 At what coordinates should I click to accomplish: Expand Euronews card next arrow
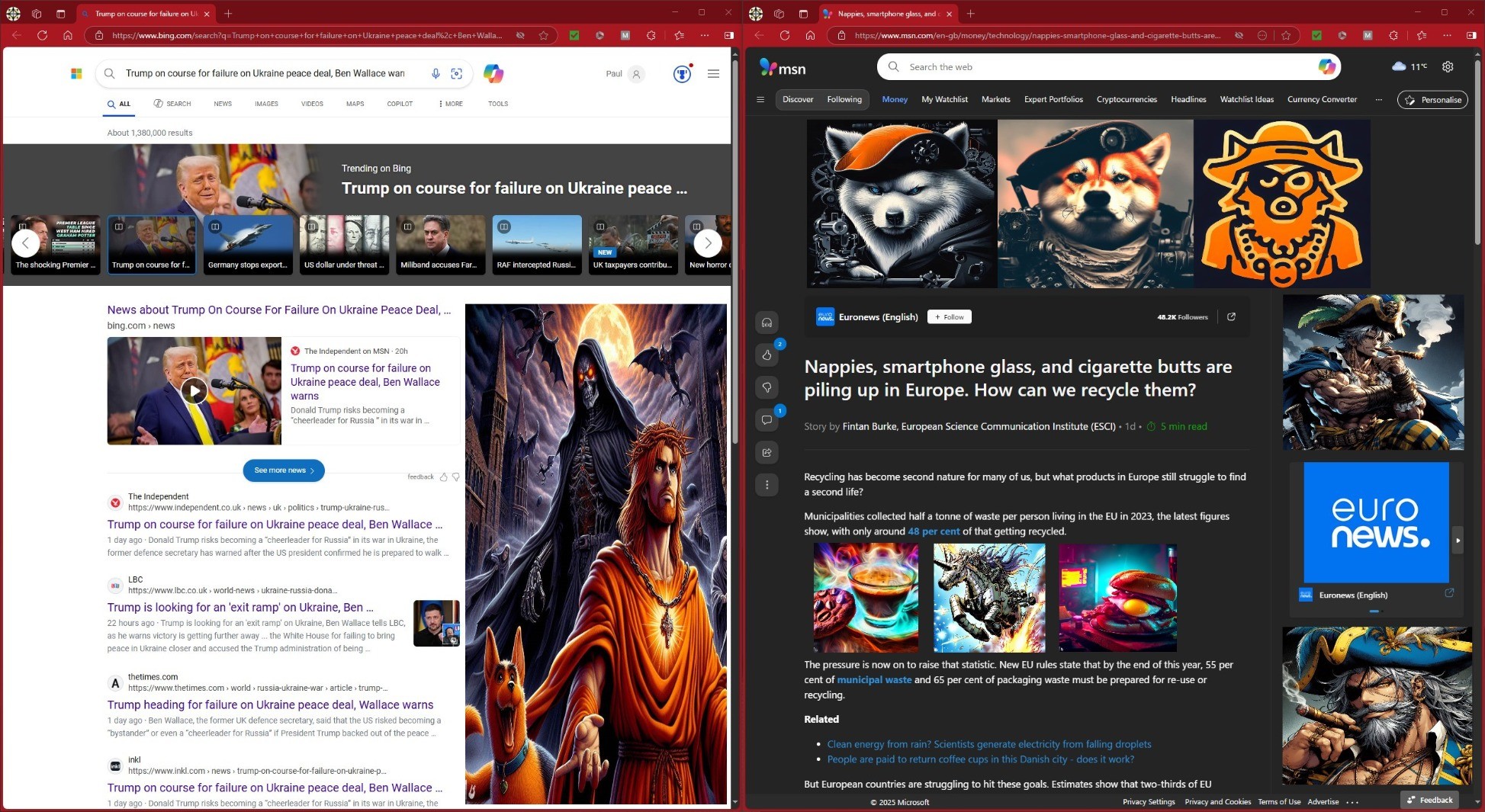pyautogui.click(x=1458, y=540)
